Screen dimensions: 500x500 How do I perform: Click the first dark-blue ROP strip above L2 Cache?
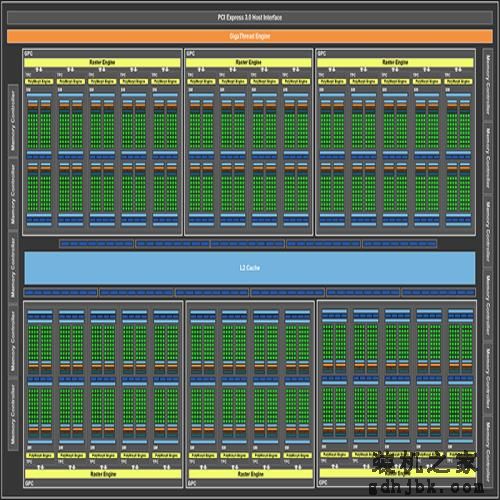tap(97, 244)
